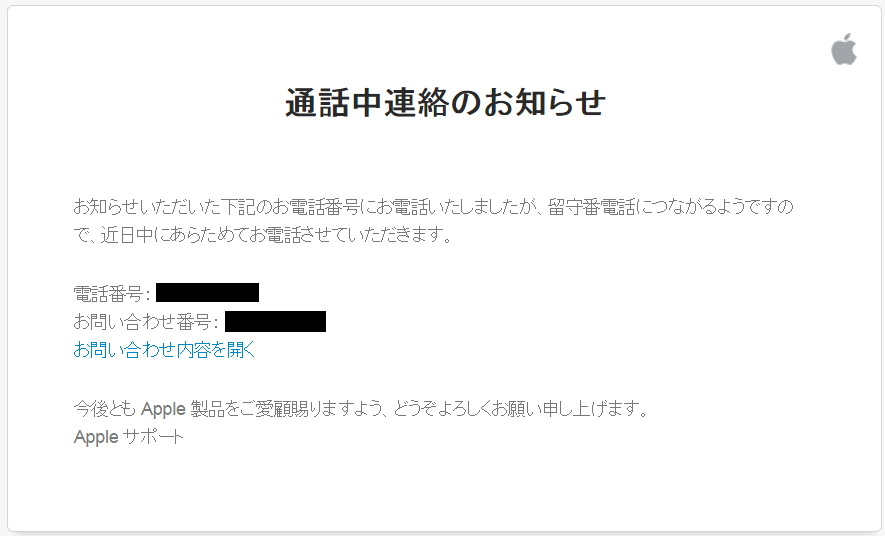885x536 pixels.
Task: Select the お問い合わせ番号 label
Action: pyautogui.click(x=142, y=322)
